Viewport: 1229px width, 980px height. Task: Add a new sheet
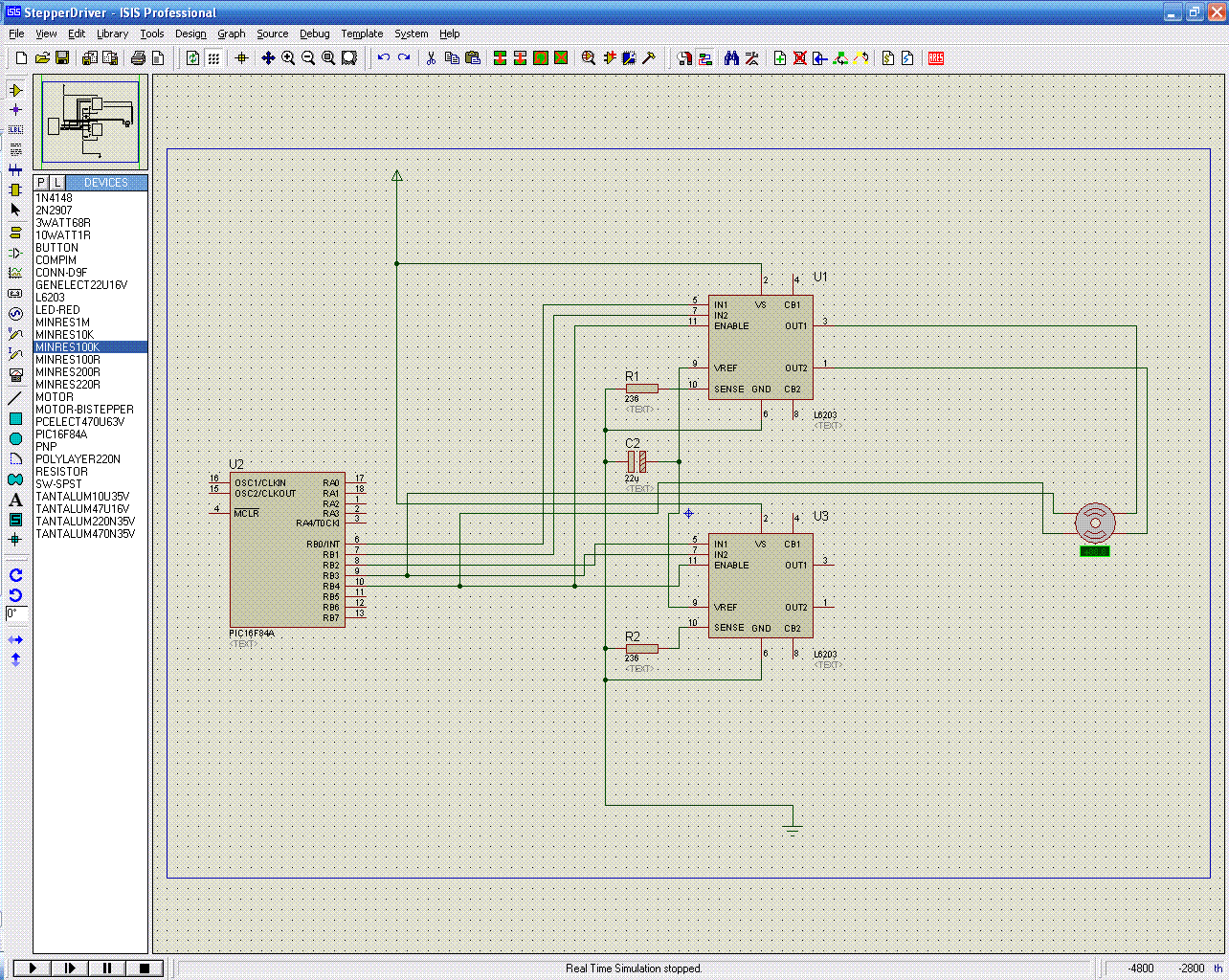pos(780,58)
